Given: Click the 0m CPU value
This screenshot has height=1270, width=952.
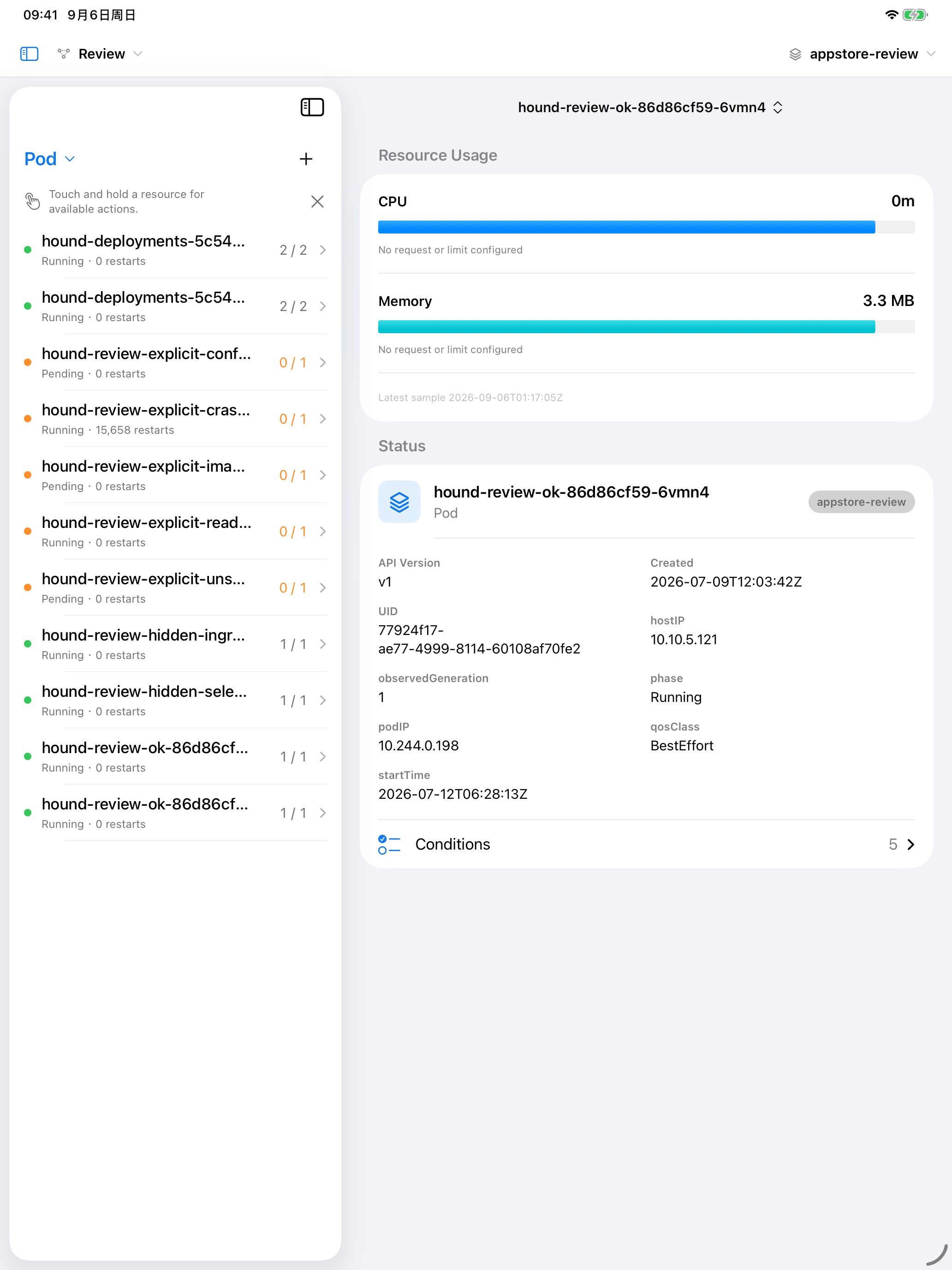Looking at the screenshot, I should click(x=903, y=201).
